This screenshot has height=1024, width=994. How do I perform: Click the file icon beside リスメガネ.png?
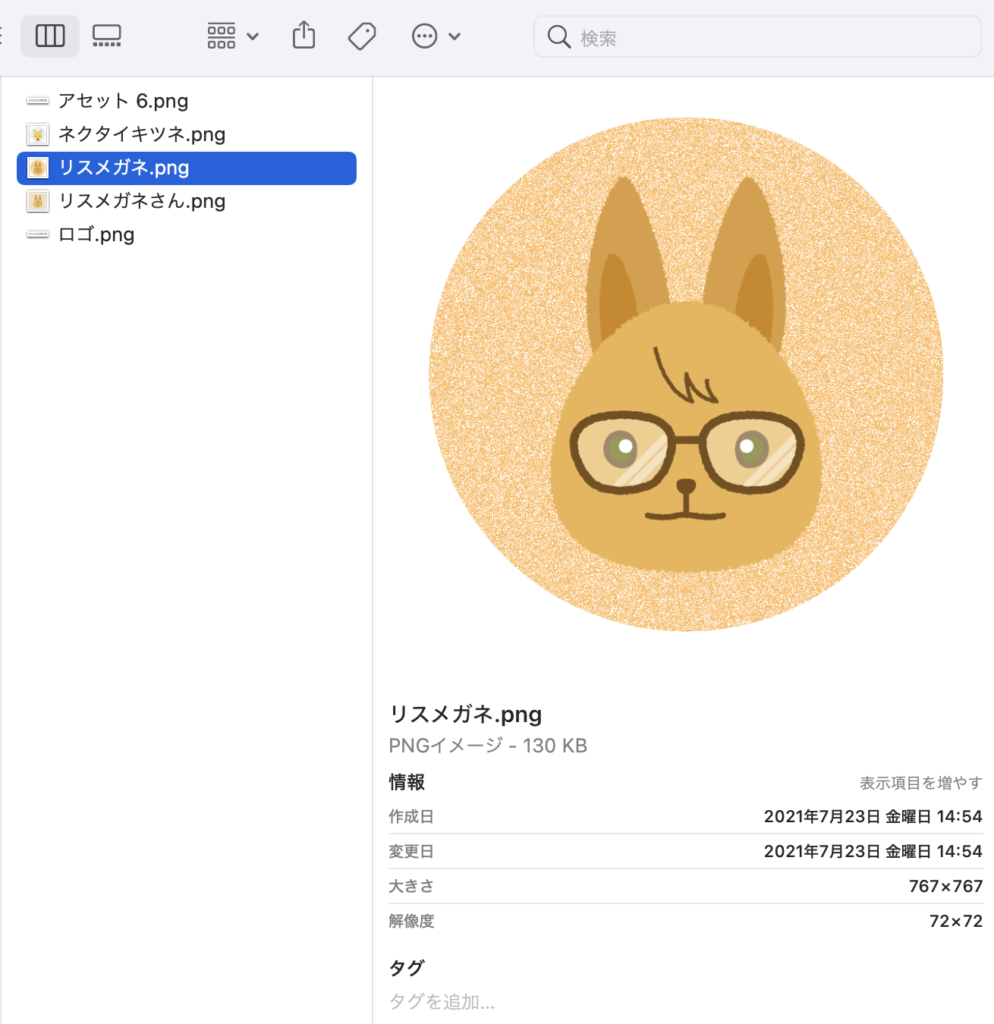pos(37,168)
